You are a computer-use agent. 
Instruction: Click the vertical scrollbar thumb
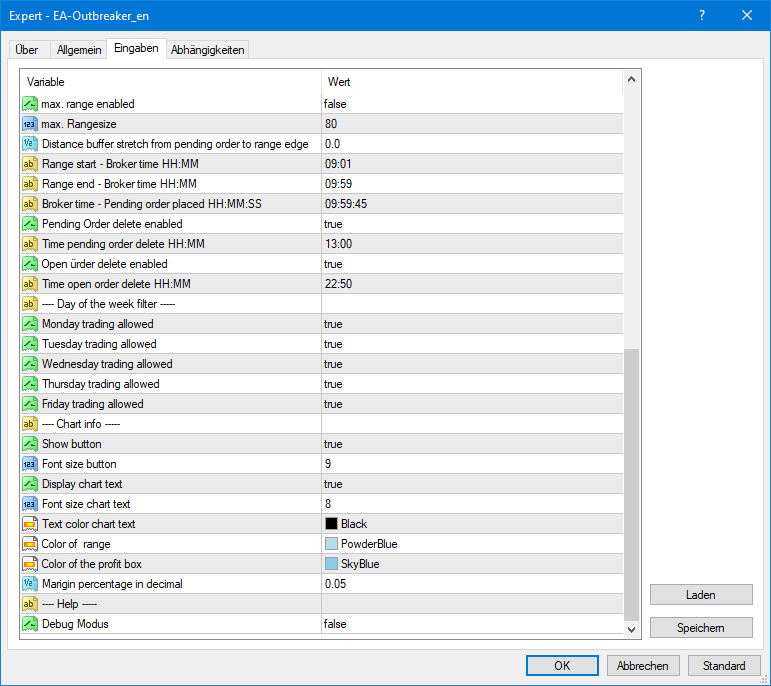(631, 484)
